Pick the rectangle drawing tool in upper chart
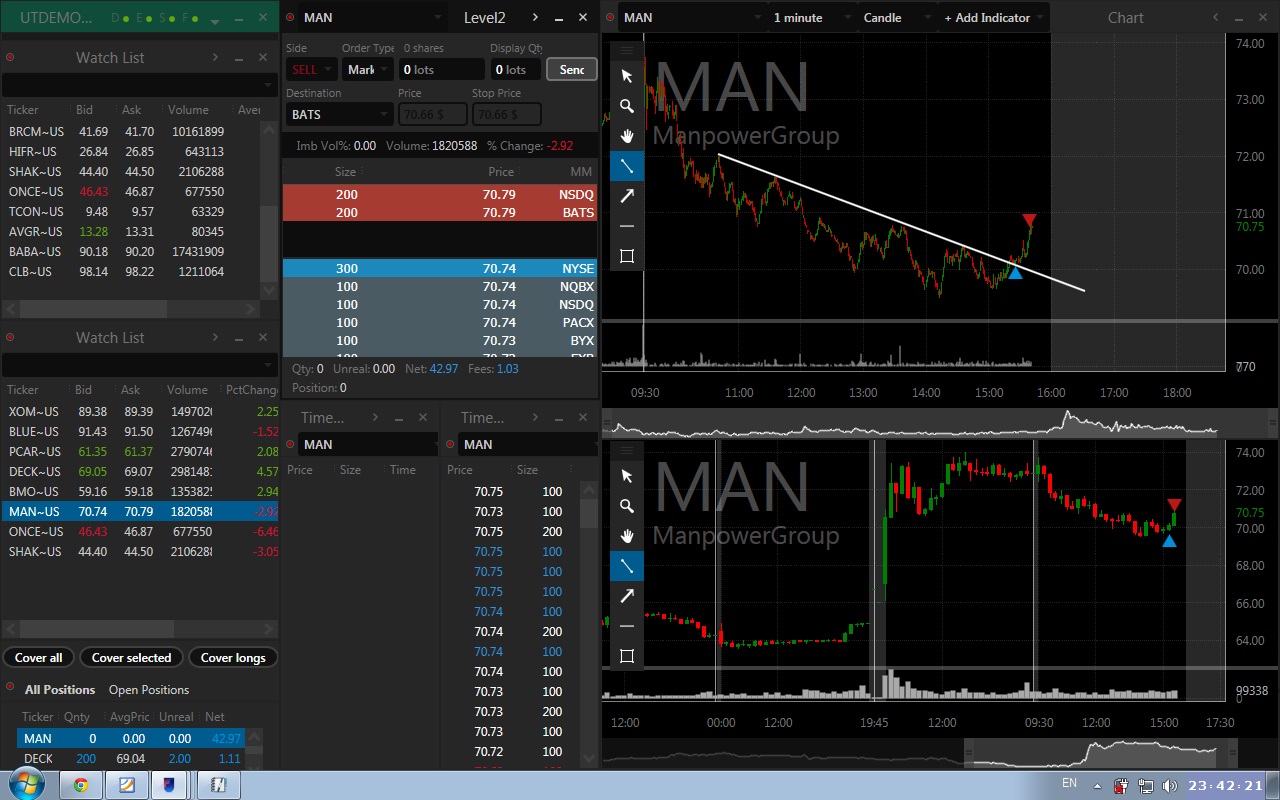The image size is (1280, 800). point(627,256)
